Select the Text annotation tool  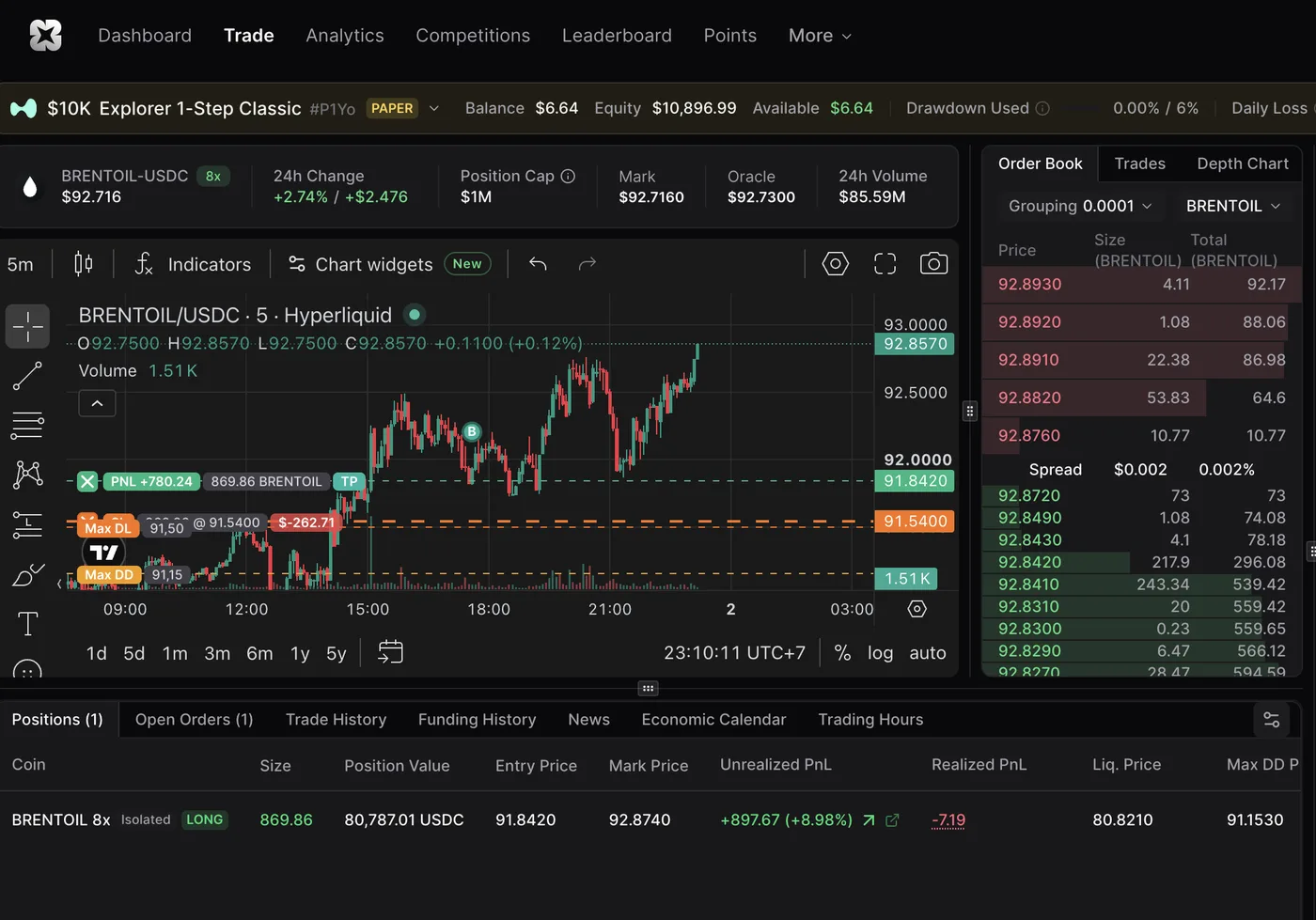[27, 624]
